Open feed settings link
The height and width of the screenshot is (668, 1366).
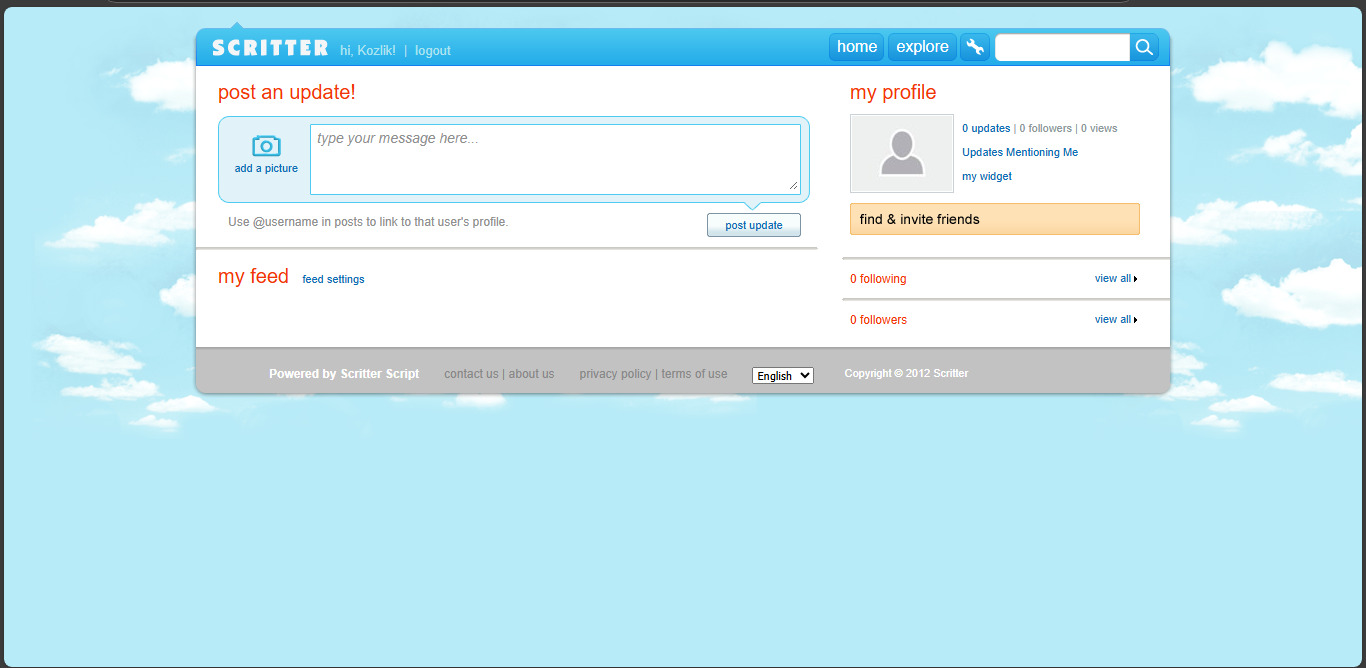point(333,280)
